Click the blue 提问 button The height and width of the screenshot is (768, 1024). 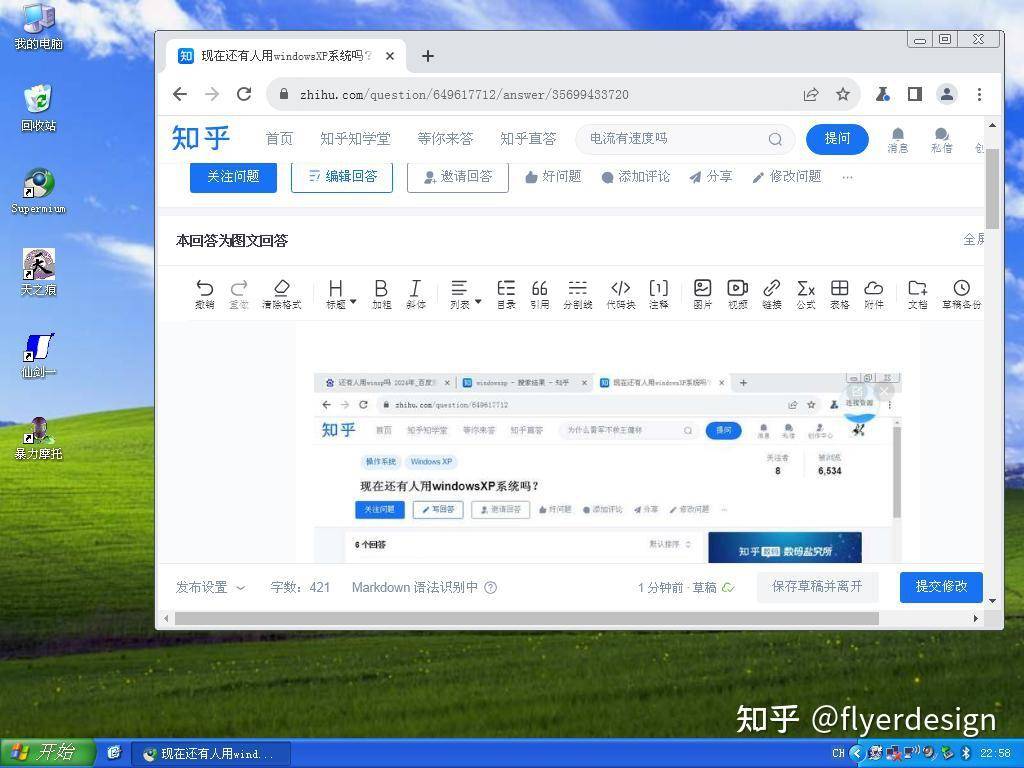[837, 138]
